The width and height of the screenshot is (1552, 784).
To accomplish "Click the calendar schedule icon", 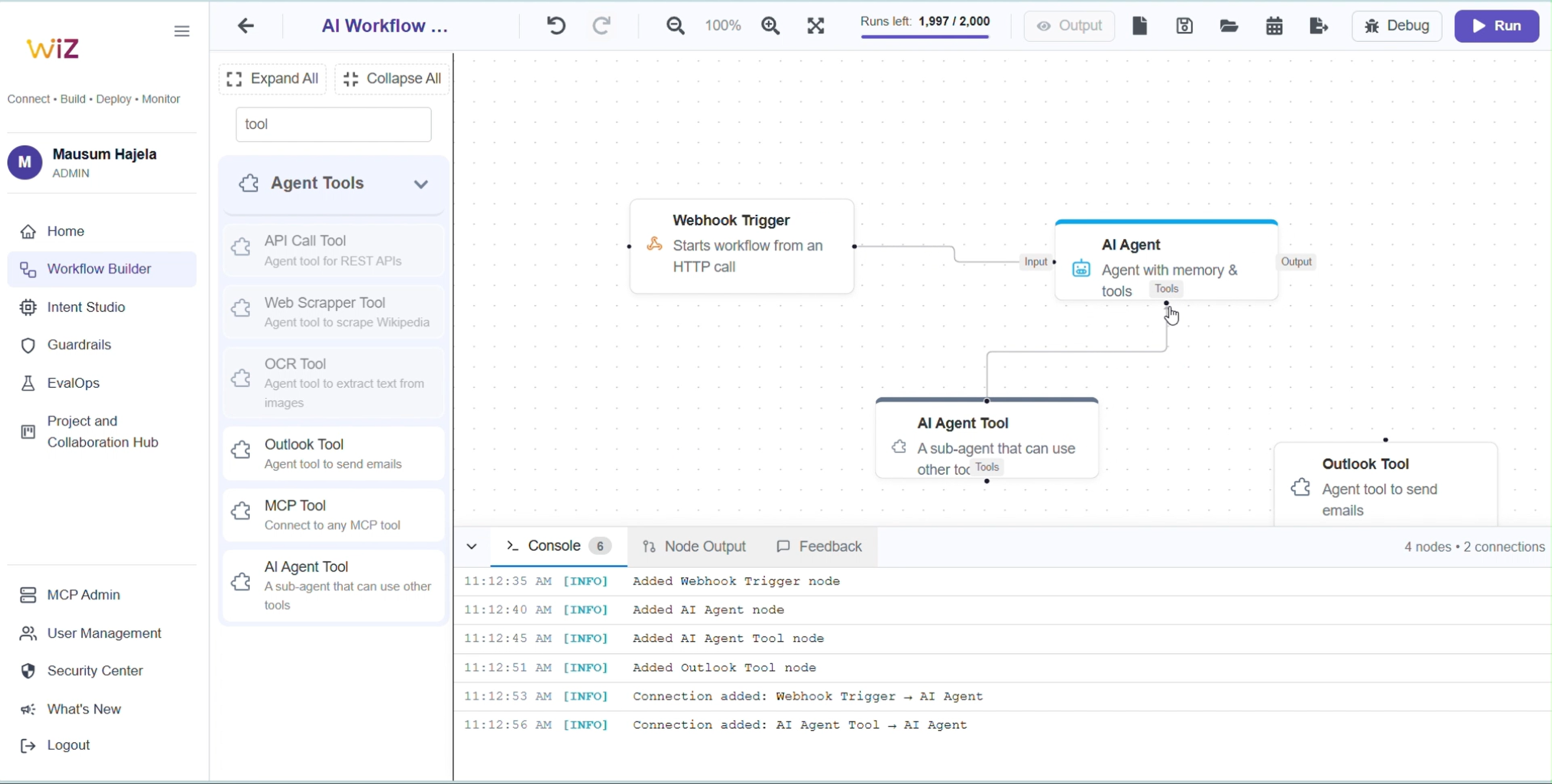I will pyautogui.click(x=1274, y=26).
